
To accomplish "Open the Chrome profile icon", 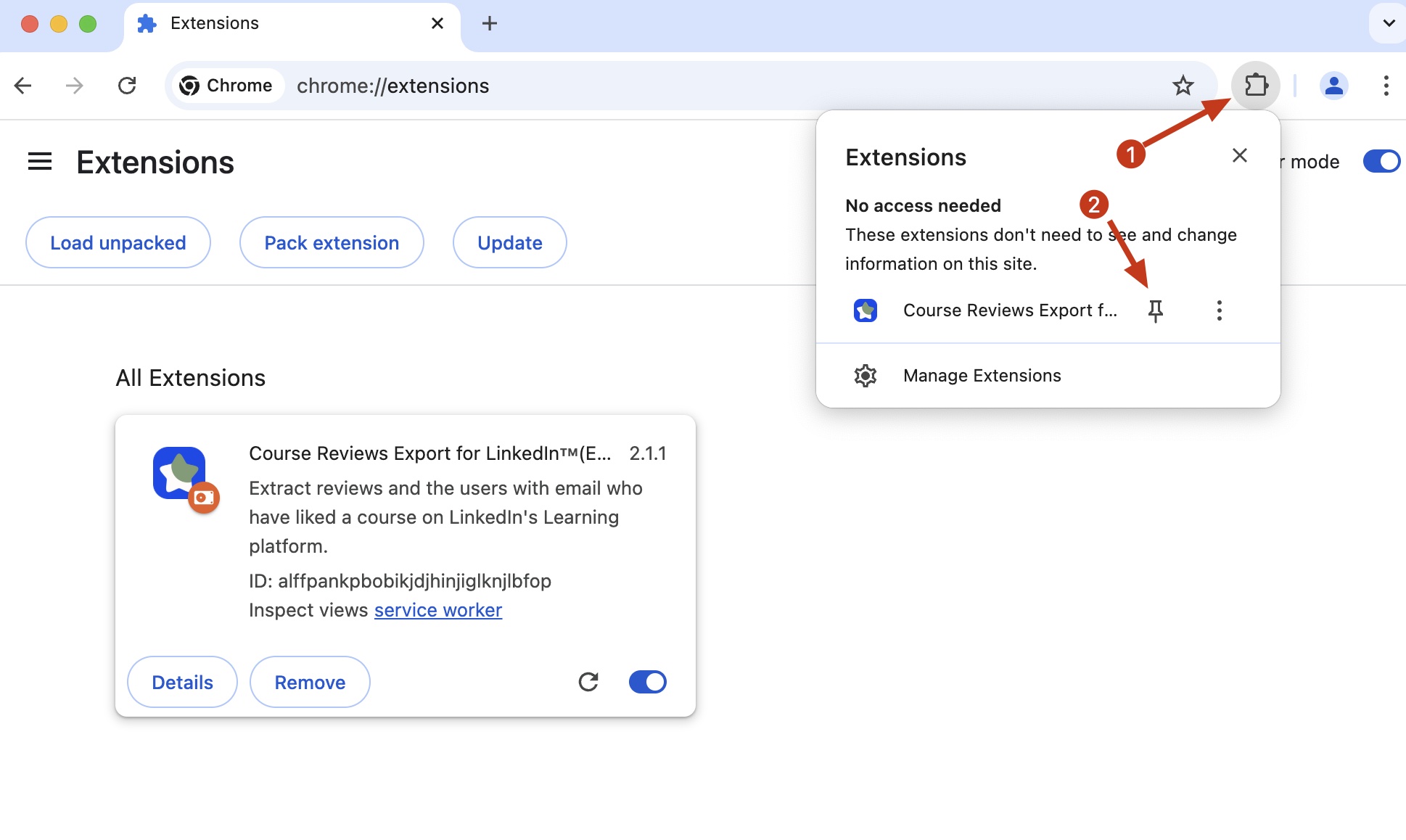I will pyautogui.click(x=1333, y=86).
